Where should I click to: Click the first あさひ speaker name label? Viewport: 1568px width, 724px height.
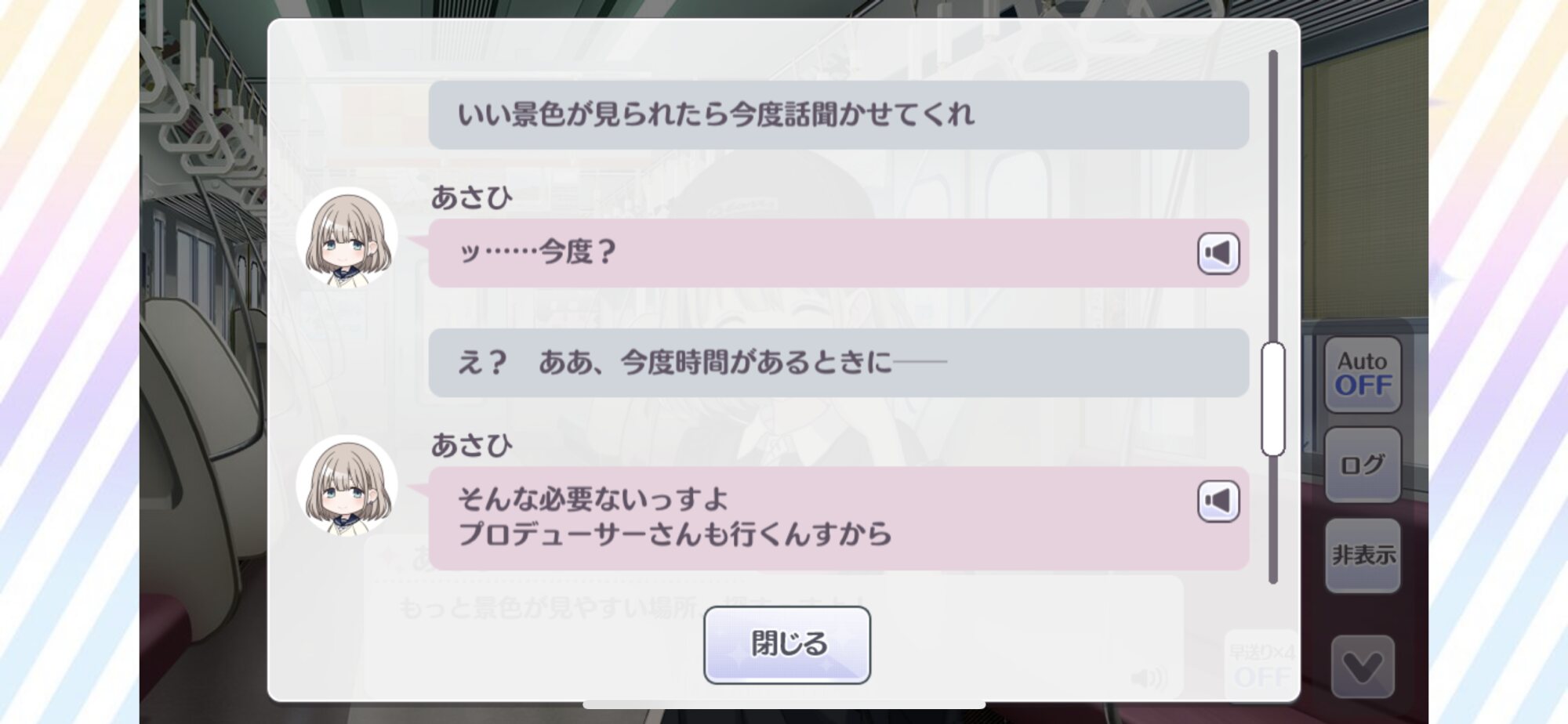click(471, 197)
